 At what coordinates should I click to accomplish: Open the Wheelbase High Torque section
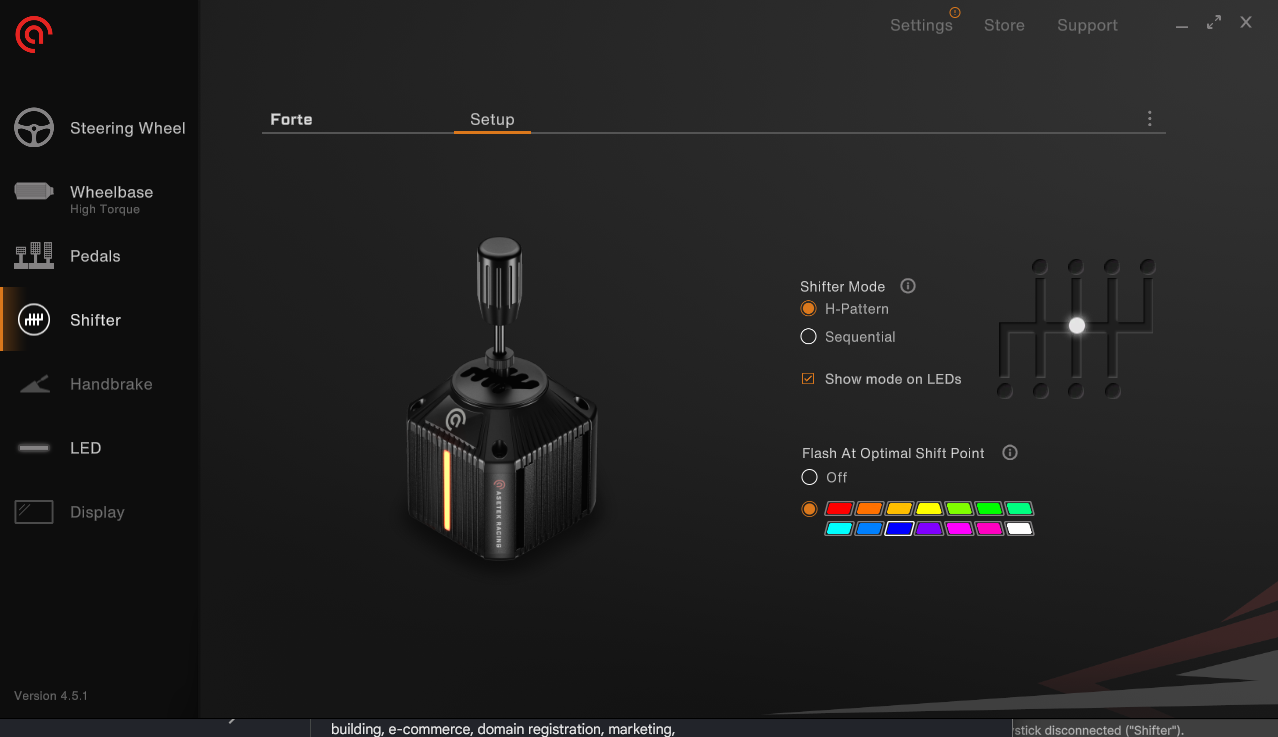click(100, 192)
